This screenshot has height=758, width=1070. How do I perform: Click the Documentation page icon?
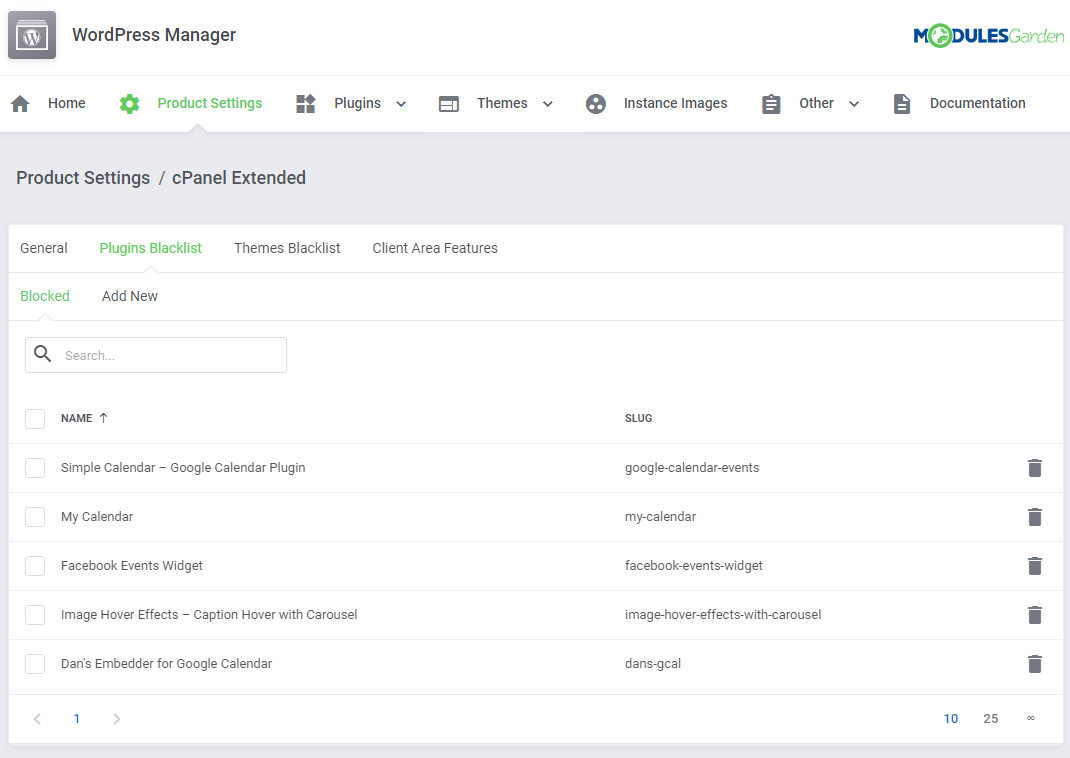coord(902,104)
